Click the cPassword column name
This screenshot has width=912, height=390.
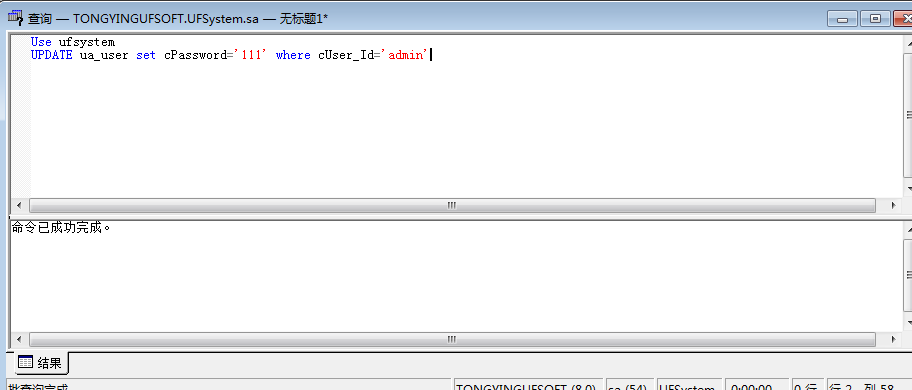[195, 55]
